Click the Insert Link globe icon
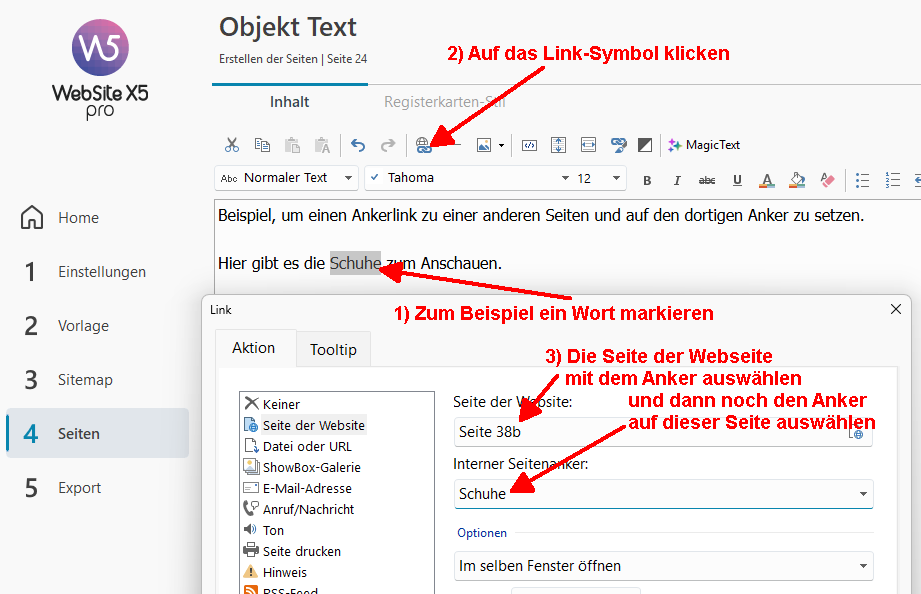 [x=423, y=145]
